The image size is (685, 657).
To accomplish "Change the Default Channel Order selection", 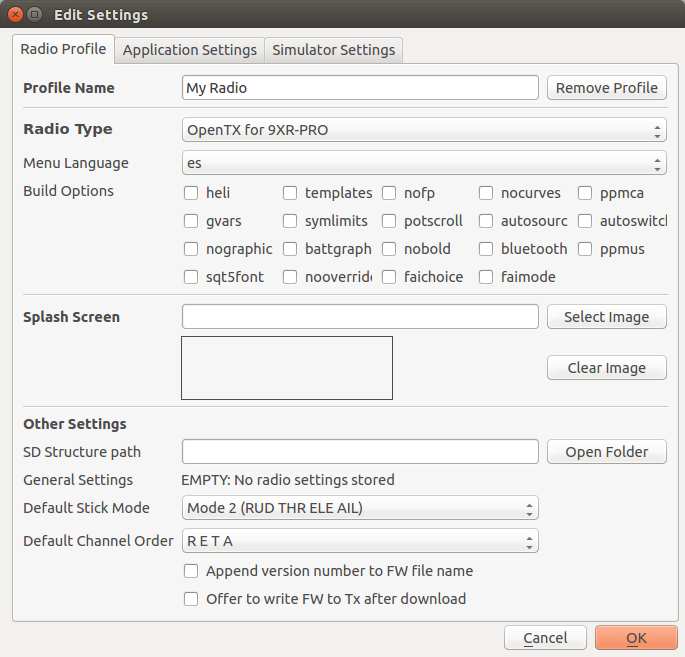I will pyautogui.click(x=360, y=541).
